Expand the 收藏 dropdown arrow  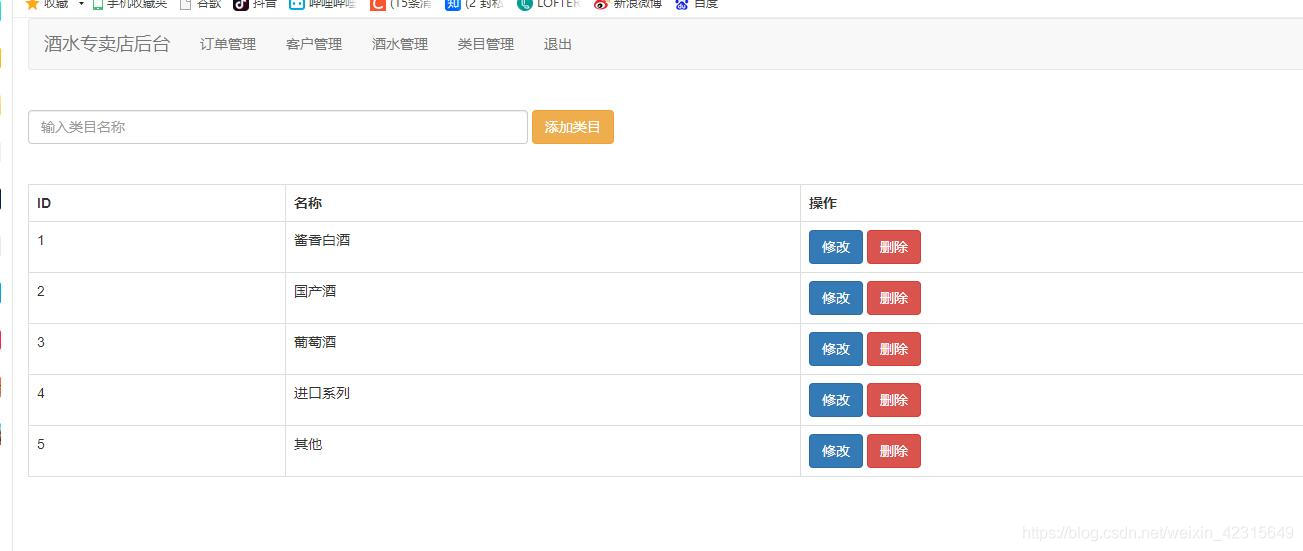tap(81, 4)
